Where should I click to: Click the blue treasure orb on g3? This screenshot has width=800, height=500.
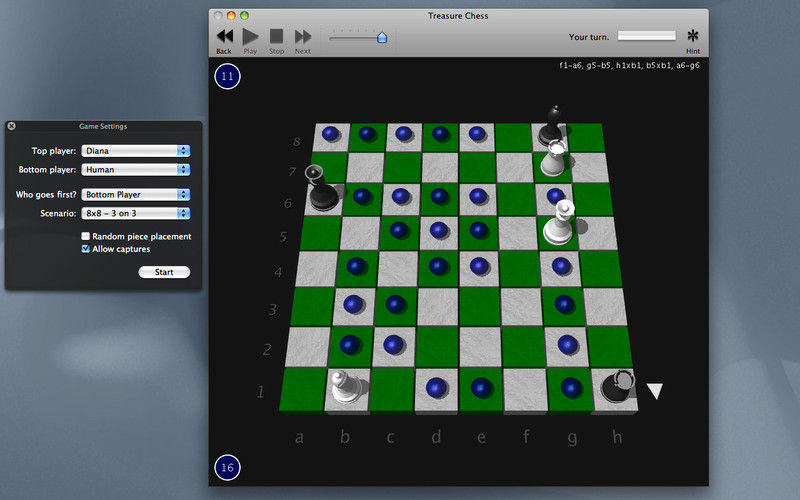[x=564, y=304]
